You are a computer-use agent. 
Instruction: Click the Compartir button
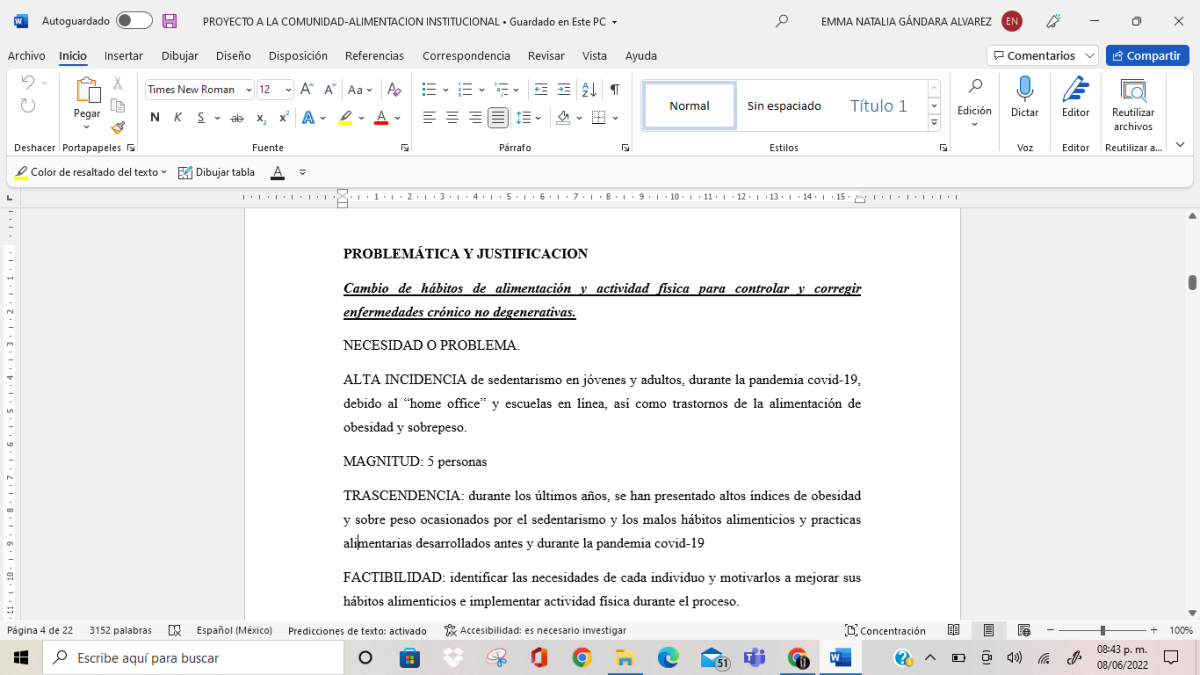pyautogui.click(x=1147, y=56)
